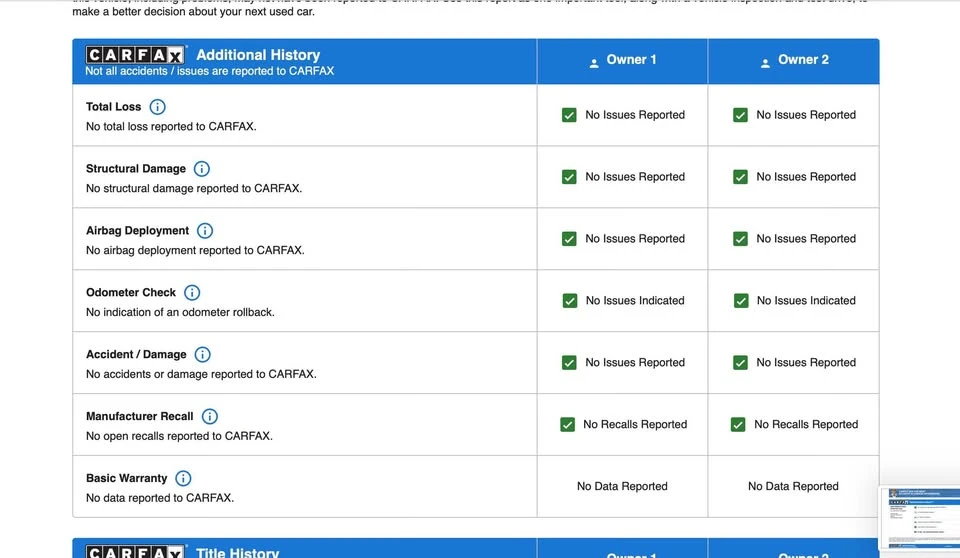Viewport: 960px width, 558px height.
Task: Click 'Not all accidents / issues are reported' subtitle
Action: tap(209, 71)
